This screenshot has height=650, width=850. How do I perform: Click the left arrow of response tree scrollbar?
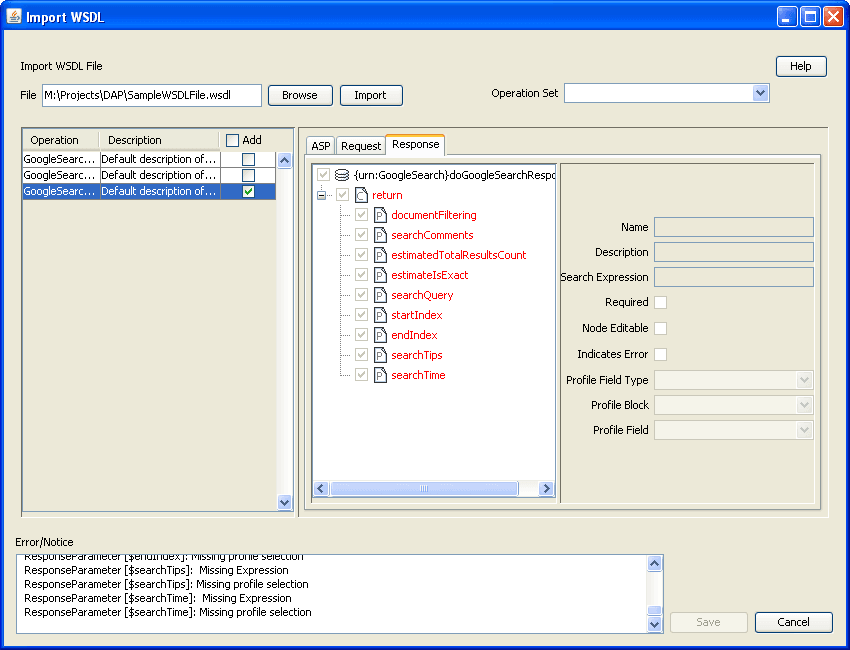tap(320, 489)
